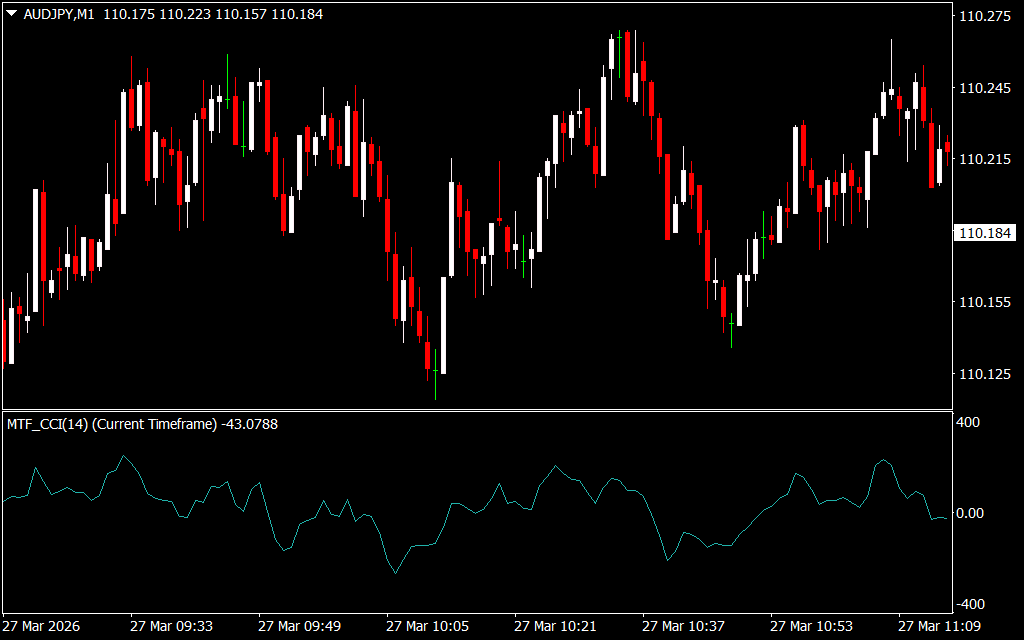Click the 27 Mar 09:33 time label
Image resolution: width=1024 pixels, height=640 pixels.
click(x=171, y=626)
